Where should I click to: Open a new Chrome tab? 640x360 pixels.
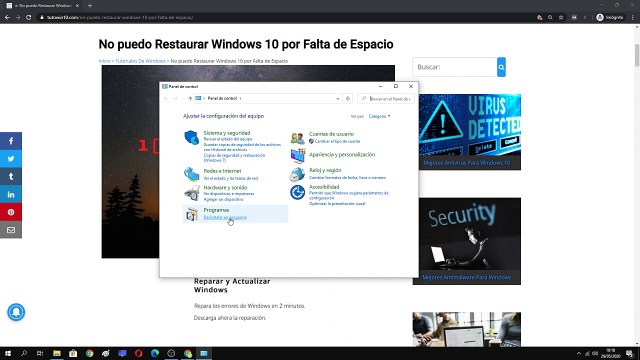[x=90, y=6]
